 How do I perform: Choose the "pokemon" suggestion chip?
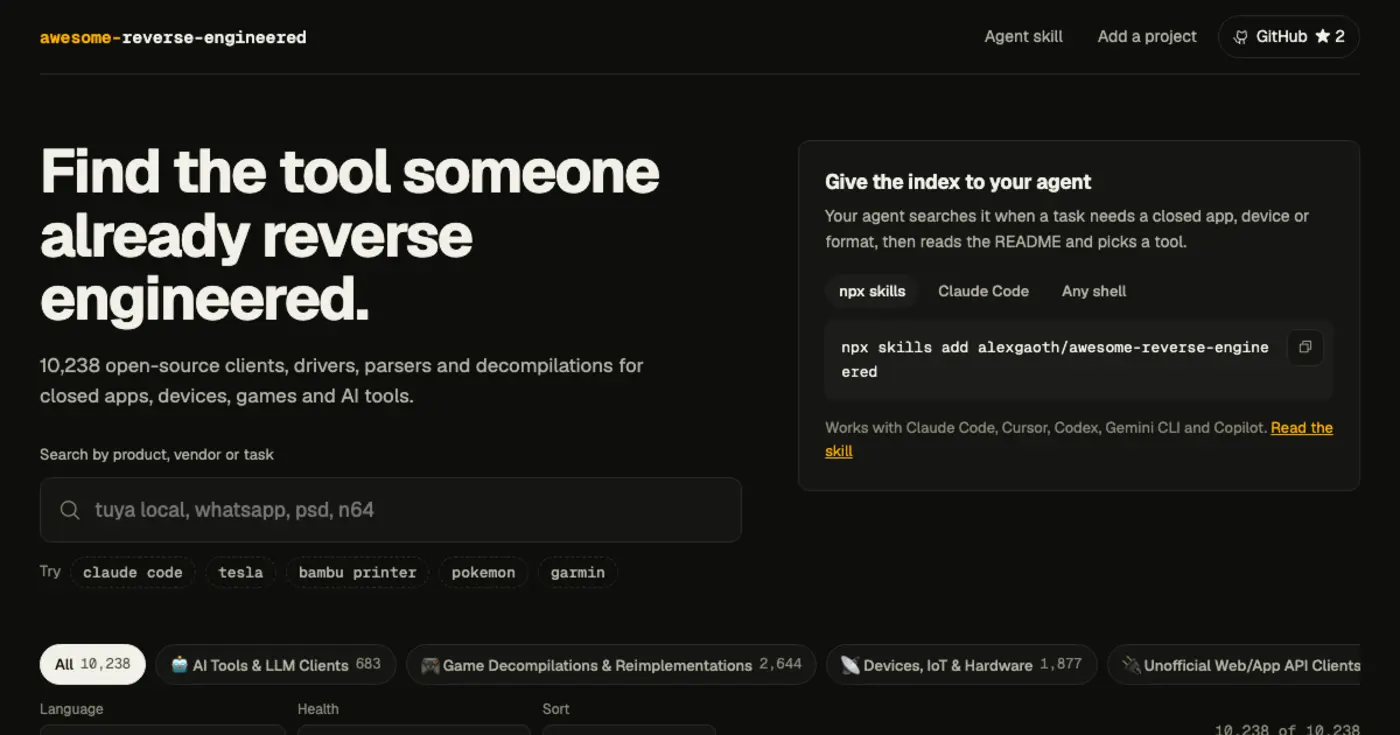tap(483, 573)
